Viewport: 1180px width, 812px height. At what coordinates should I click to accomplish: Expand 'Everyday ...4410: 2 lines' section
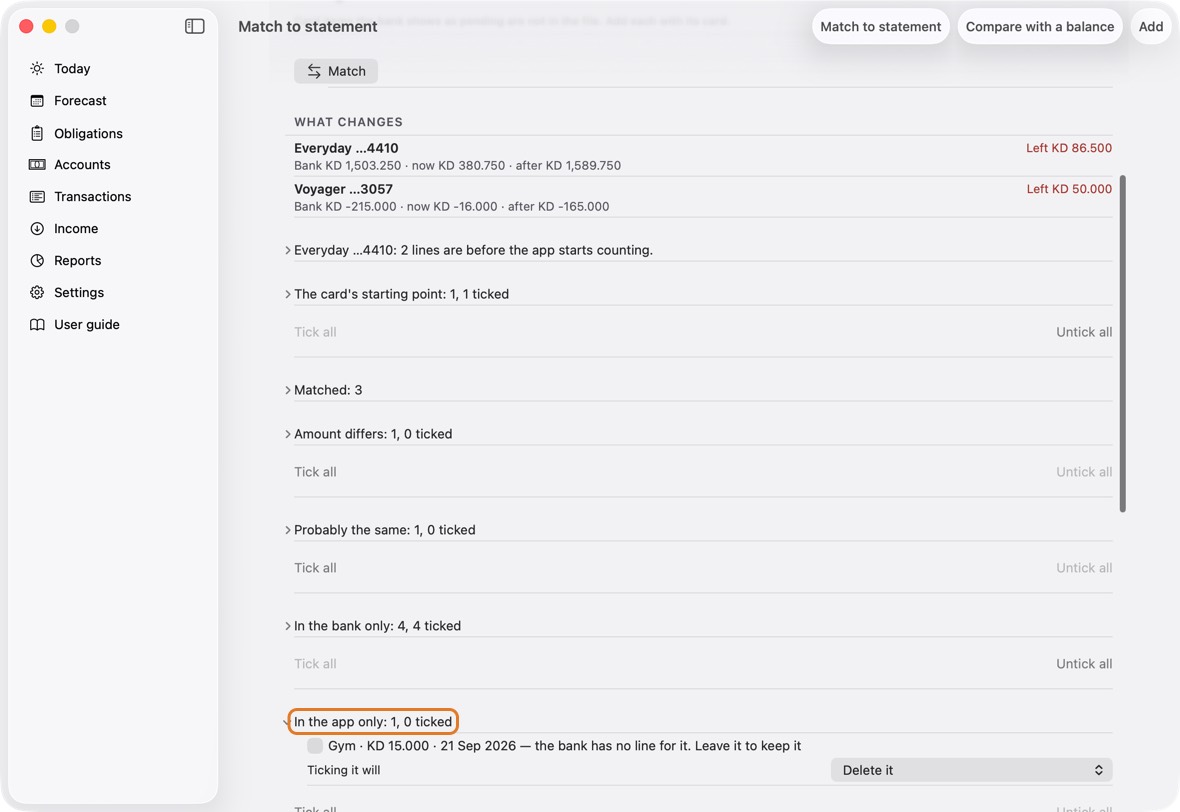288,250
